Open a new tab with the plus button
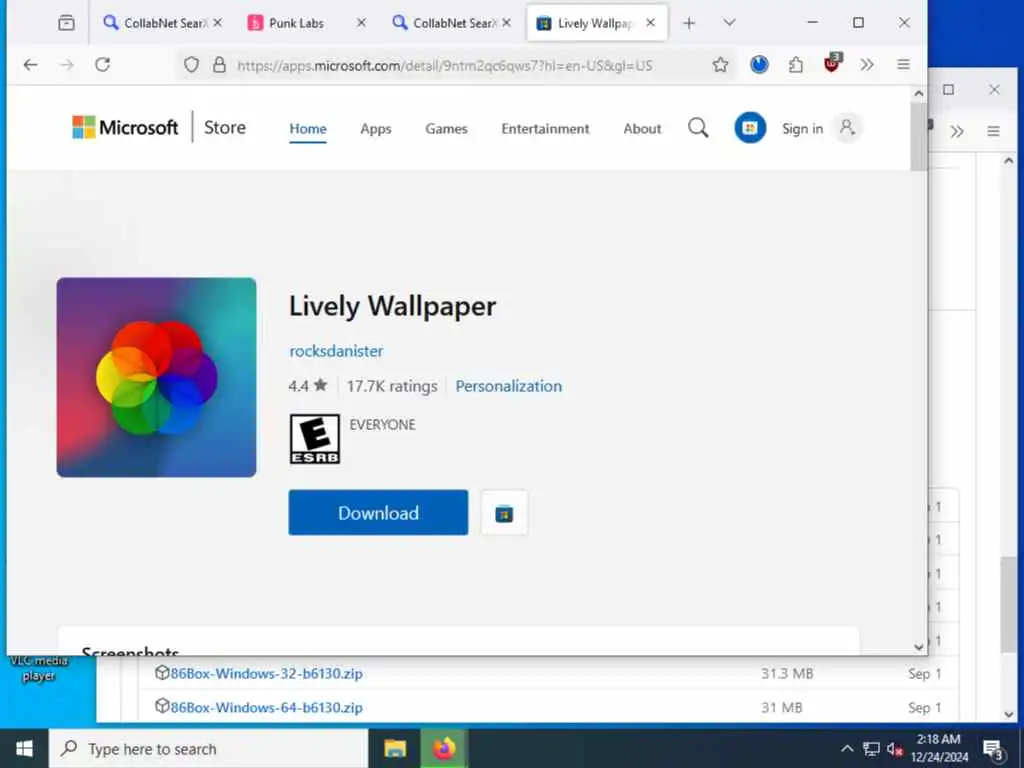 pos(689,23)
